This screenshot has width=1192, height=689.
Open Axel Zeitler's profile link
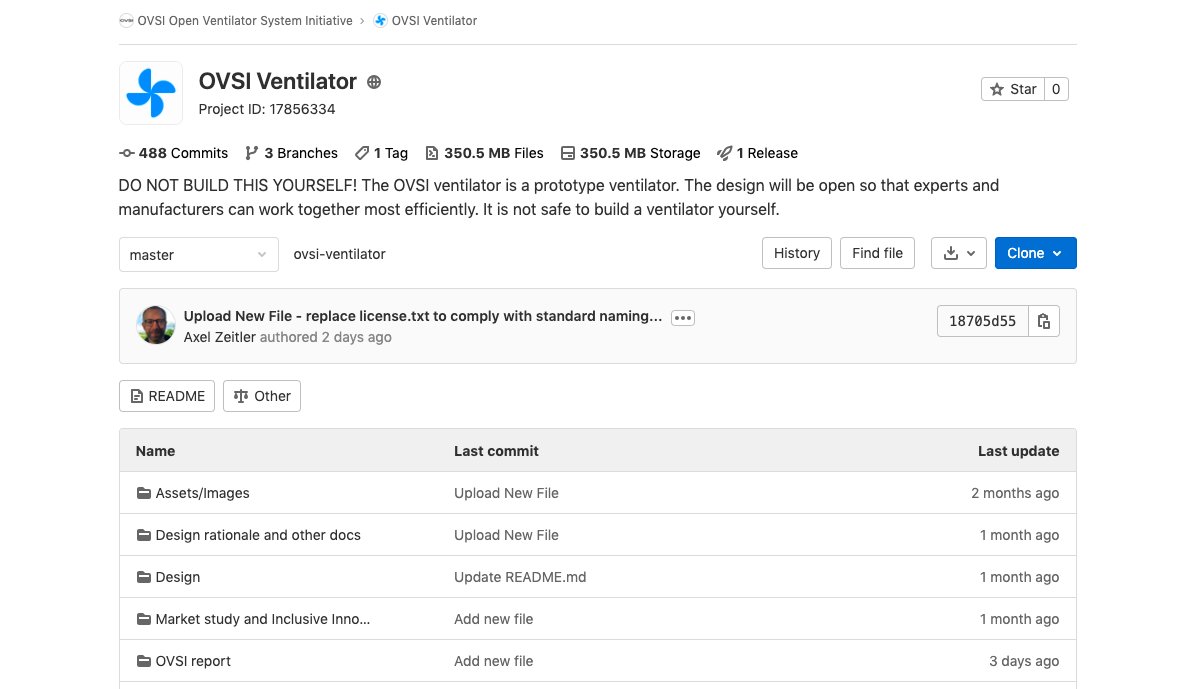tap(220, 337)
